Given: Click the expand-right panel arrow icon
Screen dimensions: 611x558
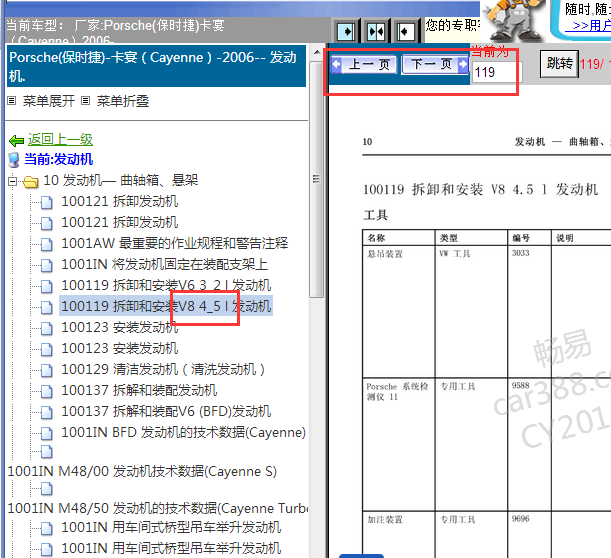Looking at the screenshot, I should click(x=346, y=31).
